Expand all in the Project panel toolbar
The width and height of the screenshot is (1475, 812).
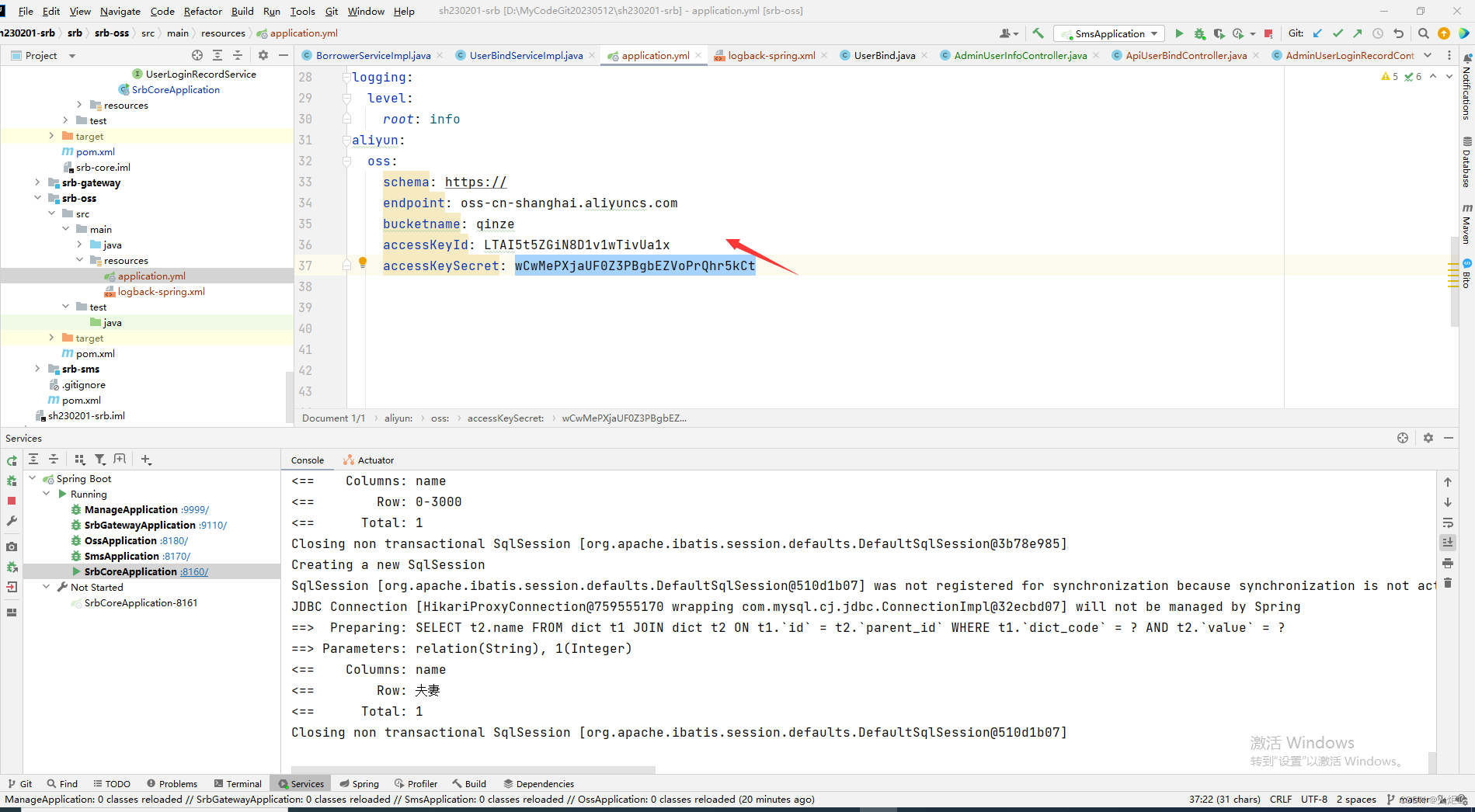(217, 55)
